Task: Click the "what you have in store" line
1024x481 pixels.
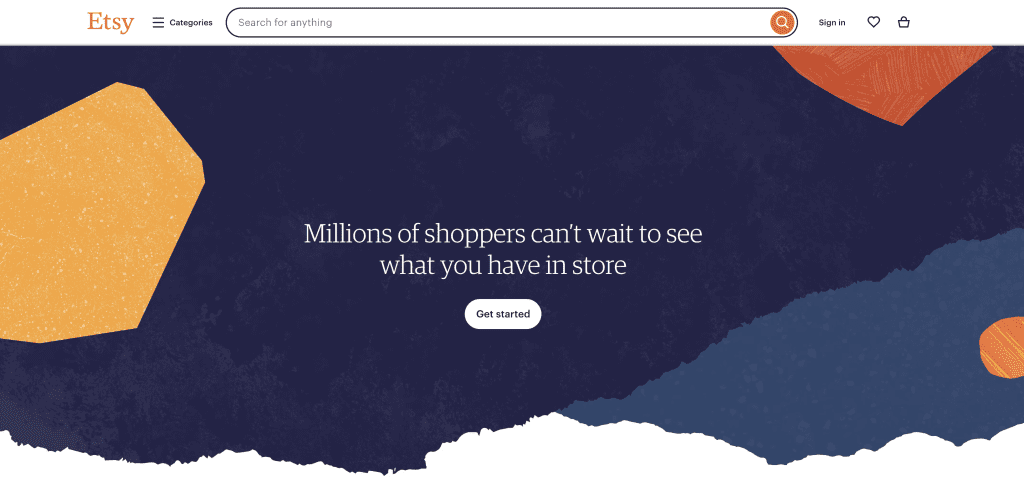Action: tap(503, 266)
